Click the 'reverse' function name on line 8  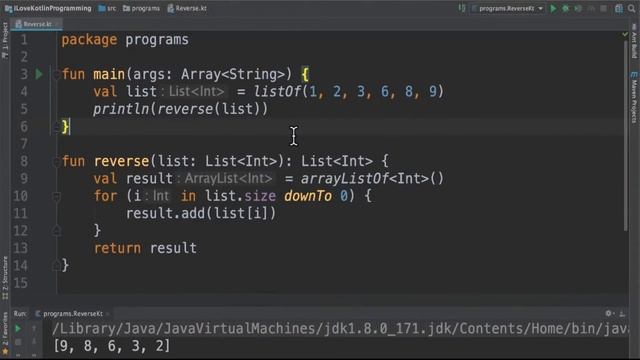pos(122,161)
